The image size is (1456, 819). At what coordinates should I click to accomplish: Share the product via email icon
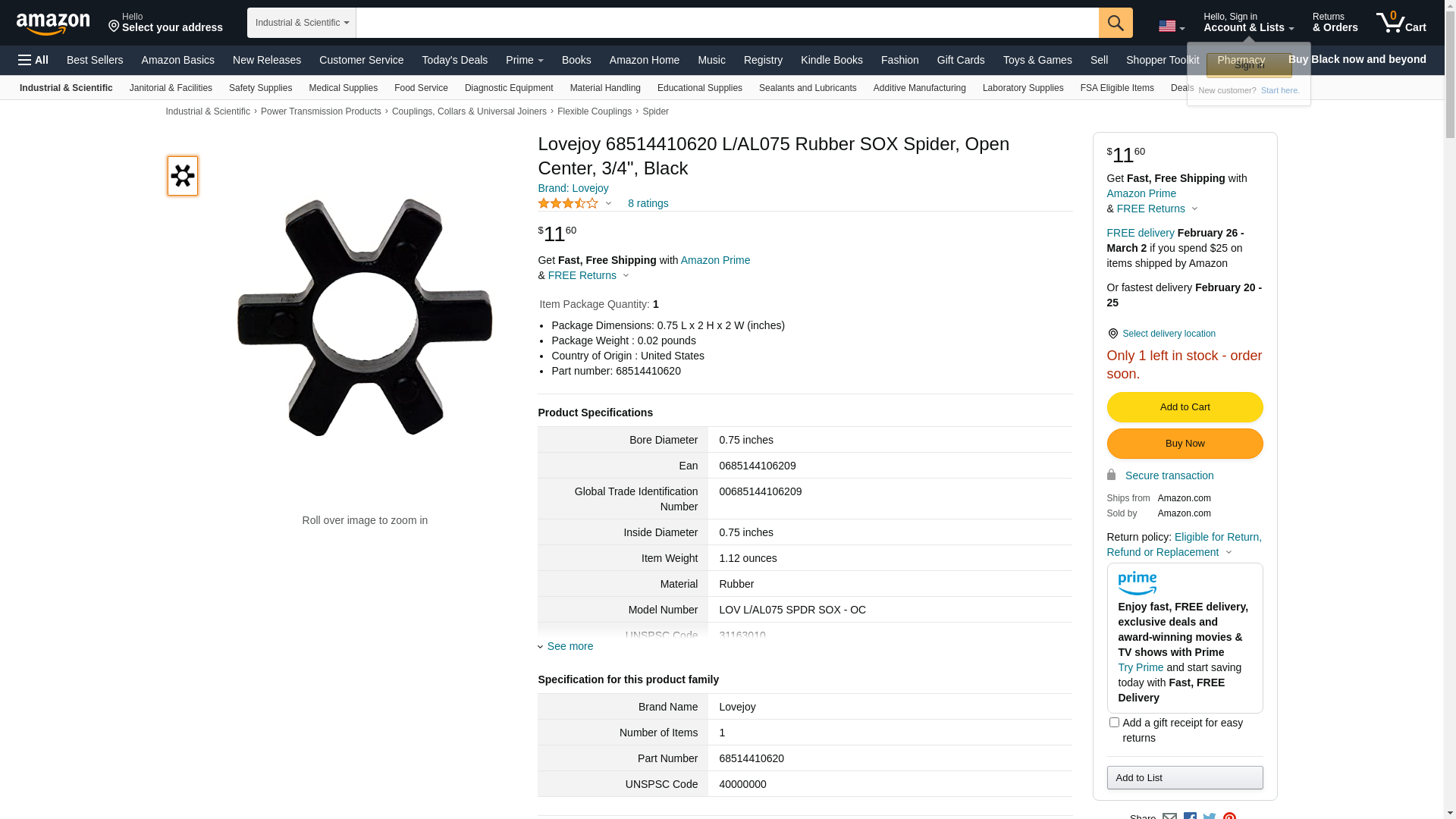click(x=1169, y=816)
